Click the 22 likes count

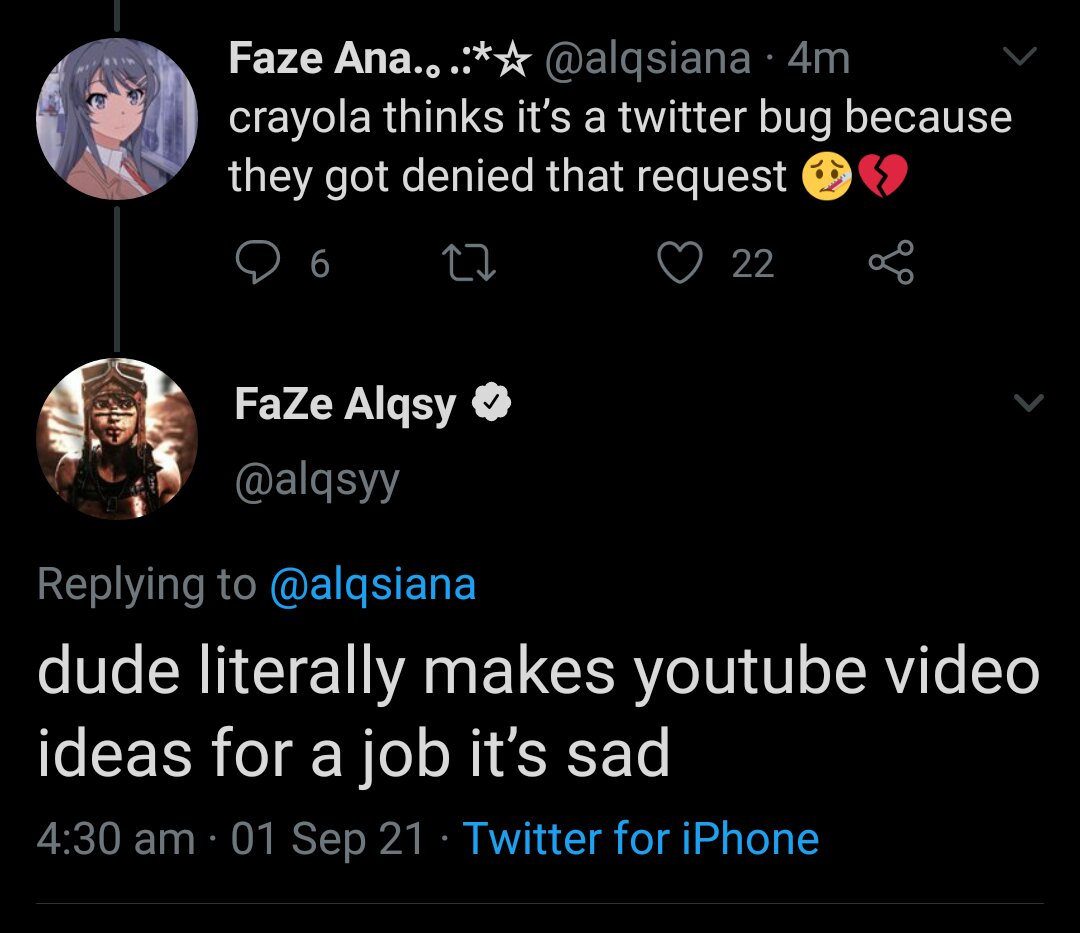753,264
